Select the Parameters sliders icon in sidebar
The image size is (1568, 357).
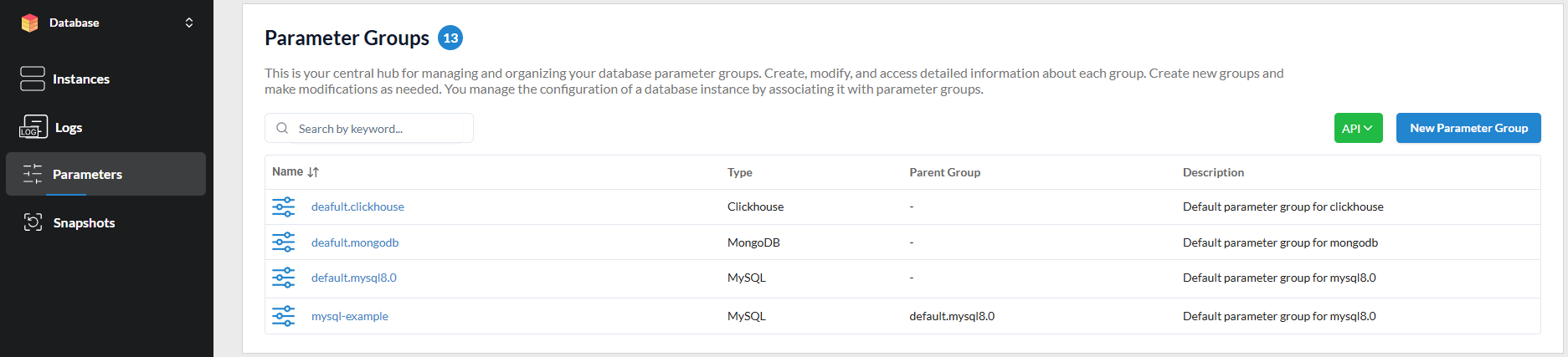pyautogui.click(x=33, y=174)
